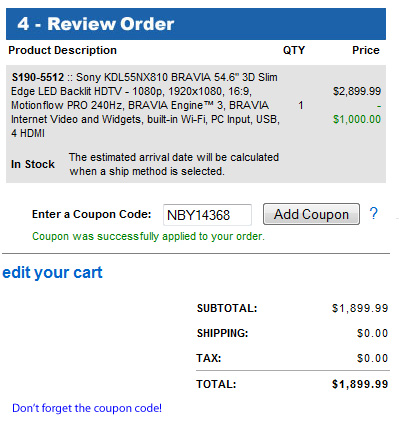Image resolution: width=399 pixels, height=421 pixels.
Task: Click the Add Coupon button
Action: pyautogui.click(x=311, y=214)
